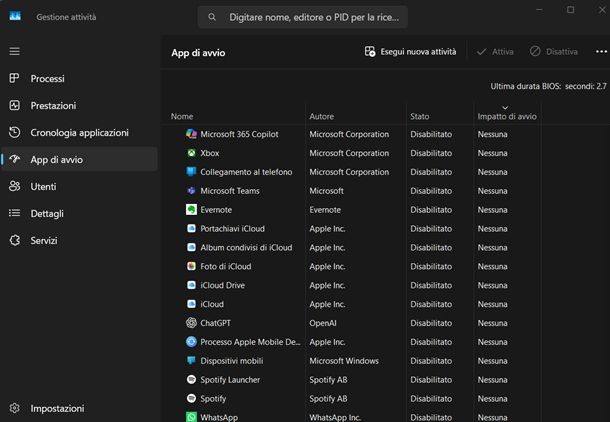The height and width of the screenshot is (422, 610).
Task: Open the three-dots more options menu
Action: [601, 52]
